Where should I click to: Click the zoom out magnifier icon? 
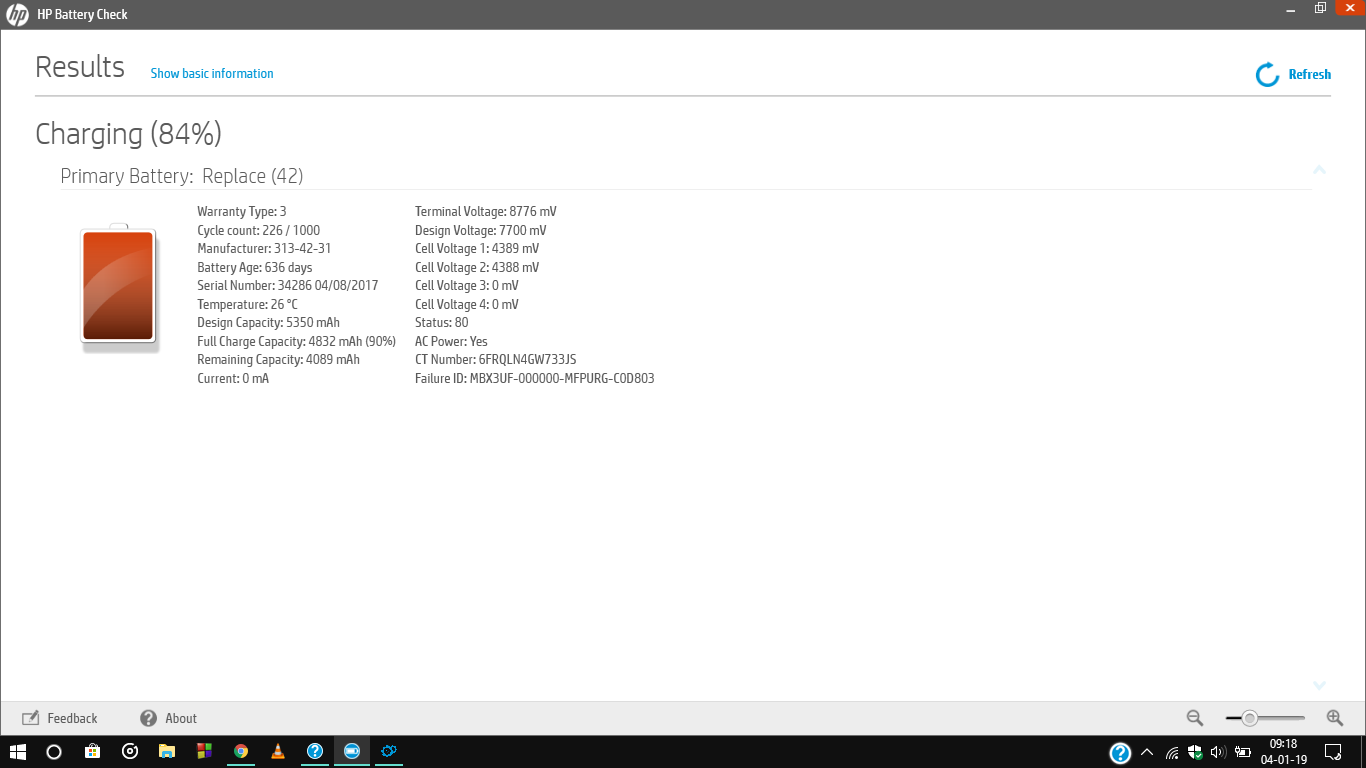[1194, 718]
